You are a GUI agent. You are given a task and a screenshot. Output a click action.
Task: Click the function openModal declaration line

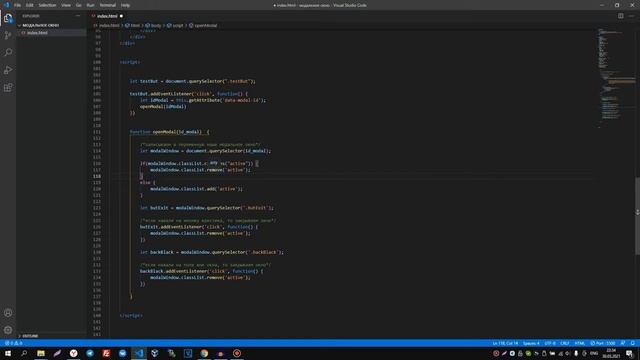click(x=169, y=132)
